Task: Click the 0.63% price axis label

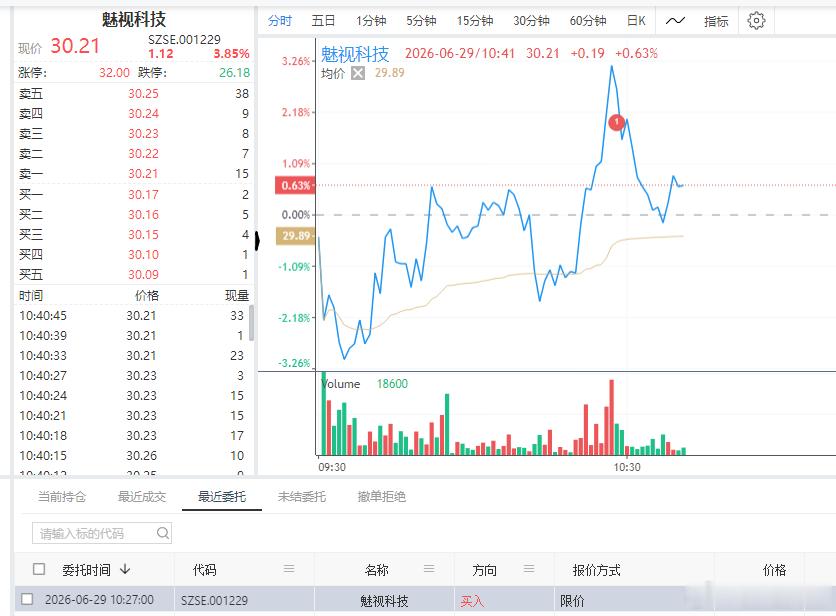Action: tap(295, 185)
